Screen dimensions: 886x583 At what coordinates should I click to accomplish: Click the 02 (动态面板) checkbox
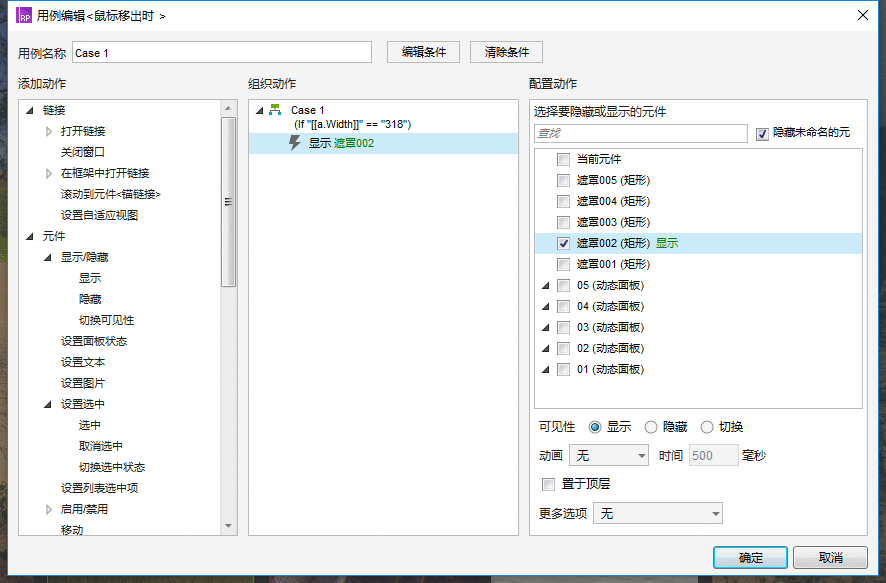coord(563,349)
